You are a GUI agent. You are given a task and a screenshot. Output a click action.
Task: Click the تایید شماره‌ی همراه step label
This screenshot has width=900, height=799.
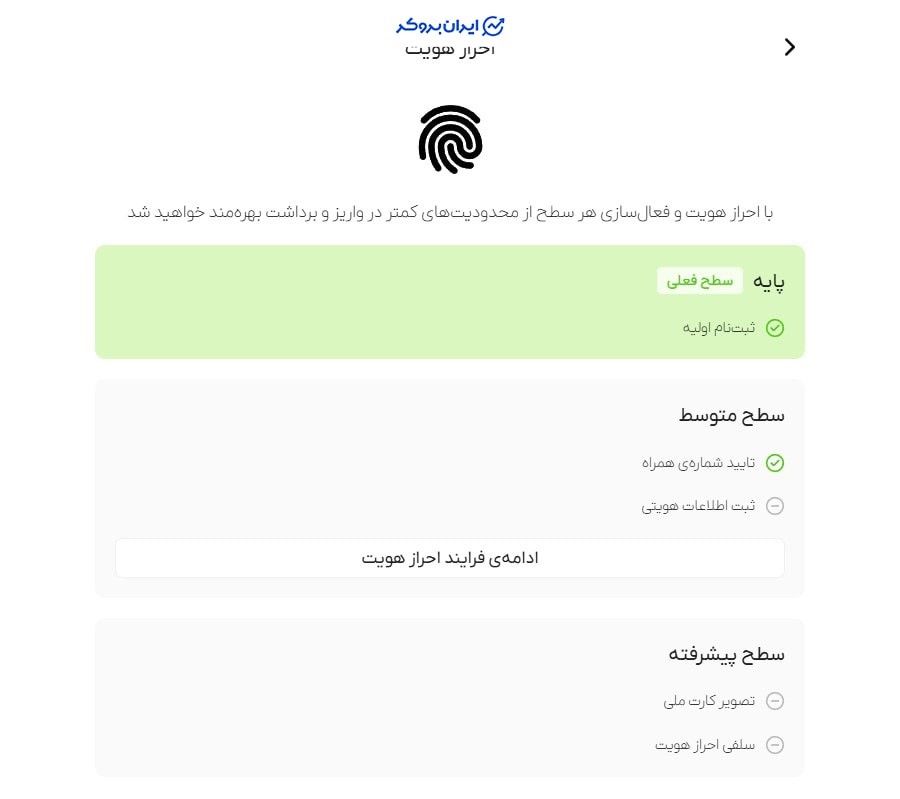click(699, 463)
